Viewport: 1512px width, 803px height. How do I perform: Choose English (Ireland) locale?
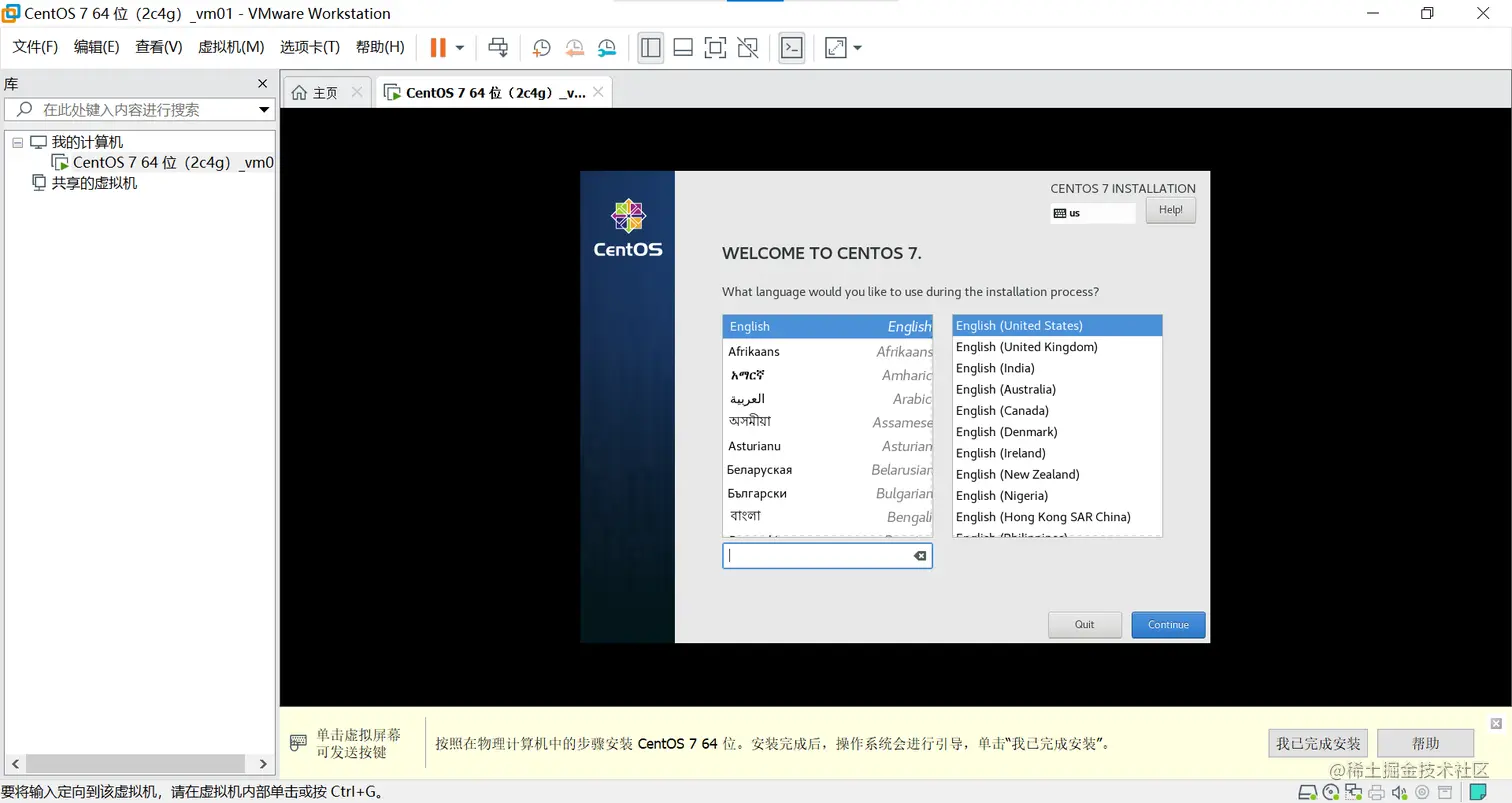tap(1057, 453)
